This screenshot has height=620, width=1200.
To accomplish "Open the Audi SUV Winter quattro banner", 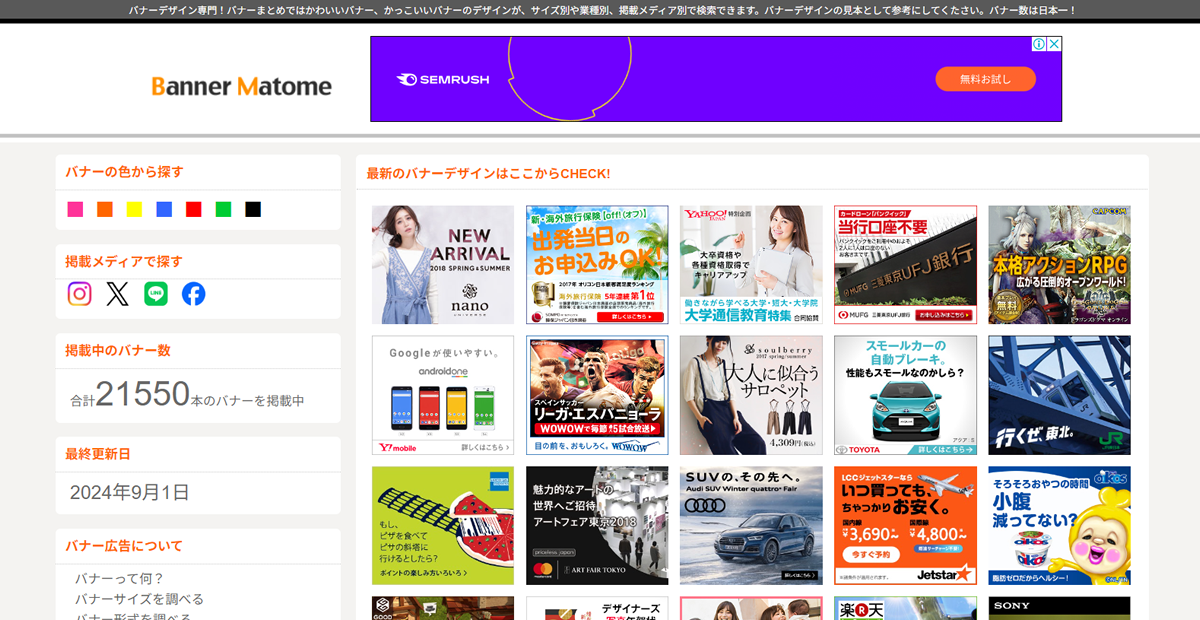I will point(751,526).
